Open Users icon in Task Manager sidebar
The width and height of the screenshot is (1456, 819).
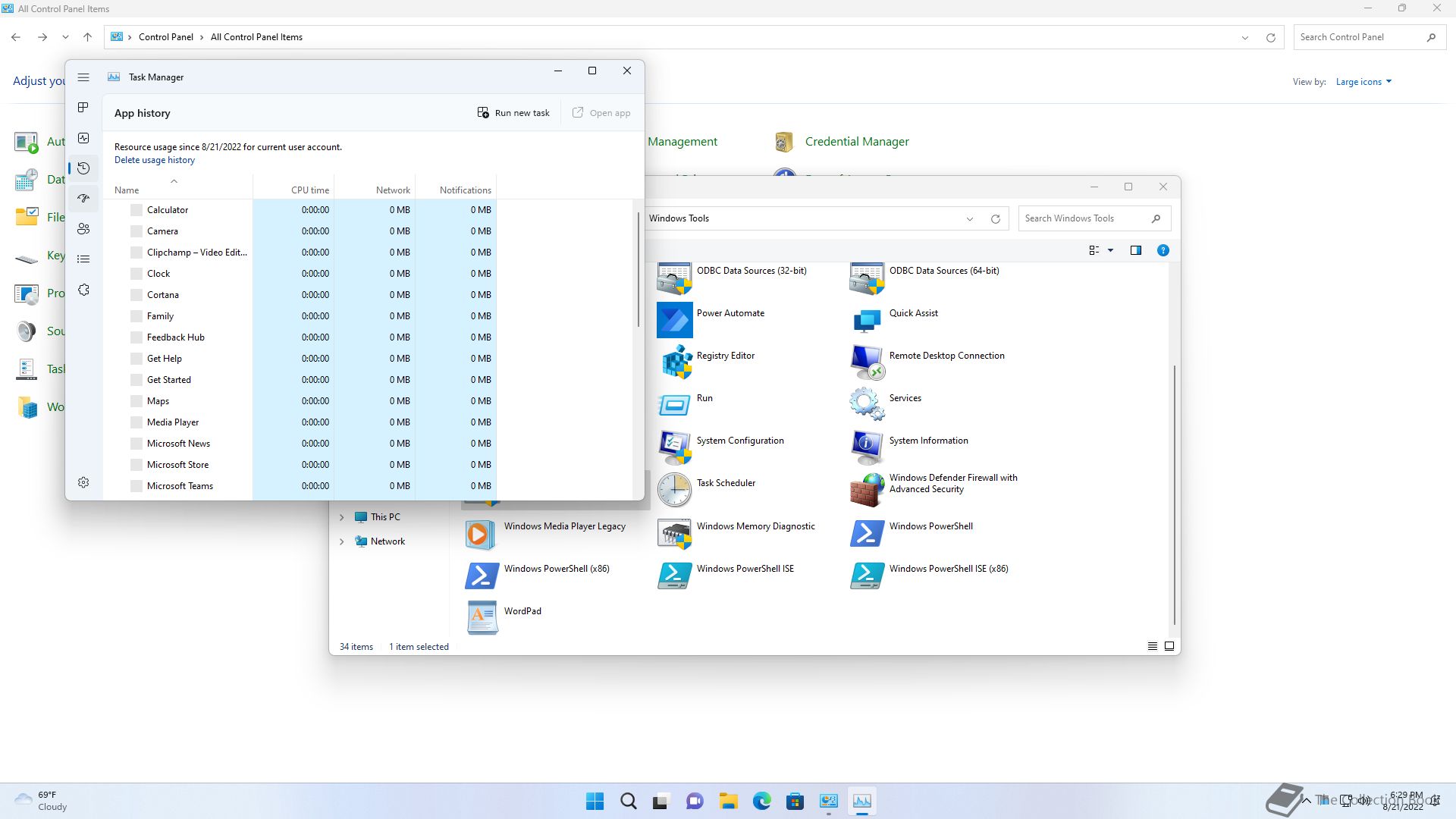click(x=83, y=229)
